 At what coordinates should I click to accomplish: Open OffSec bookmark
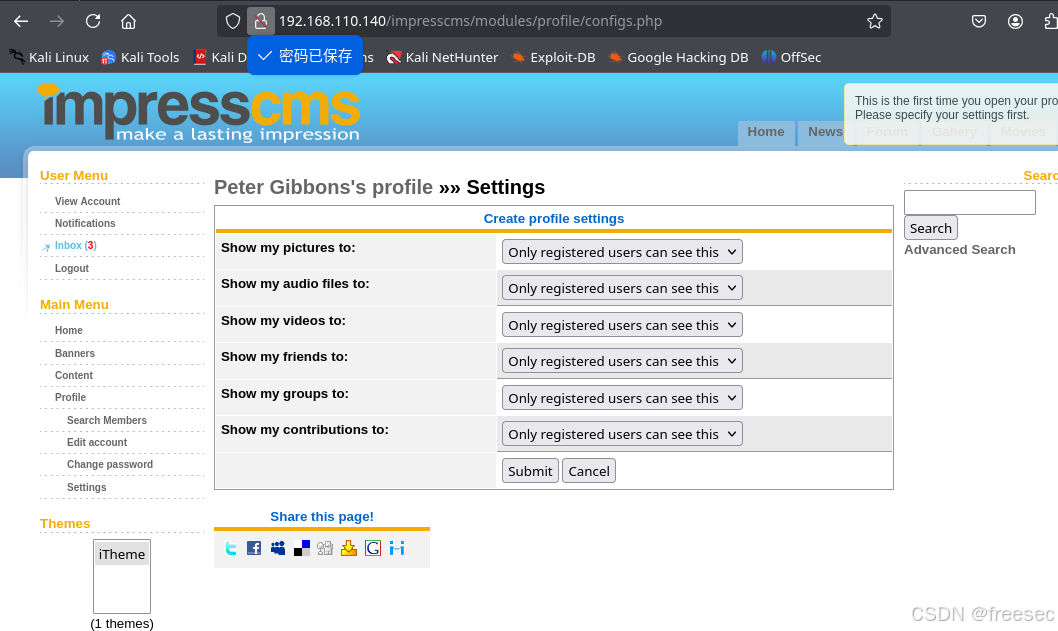[x=791, y=57]
